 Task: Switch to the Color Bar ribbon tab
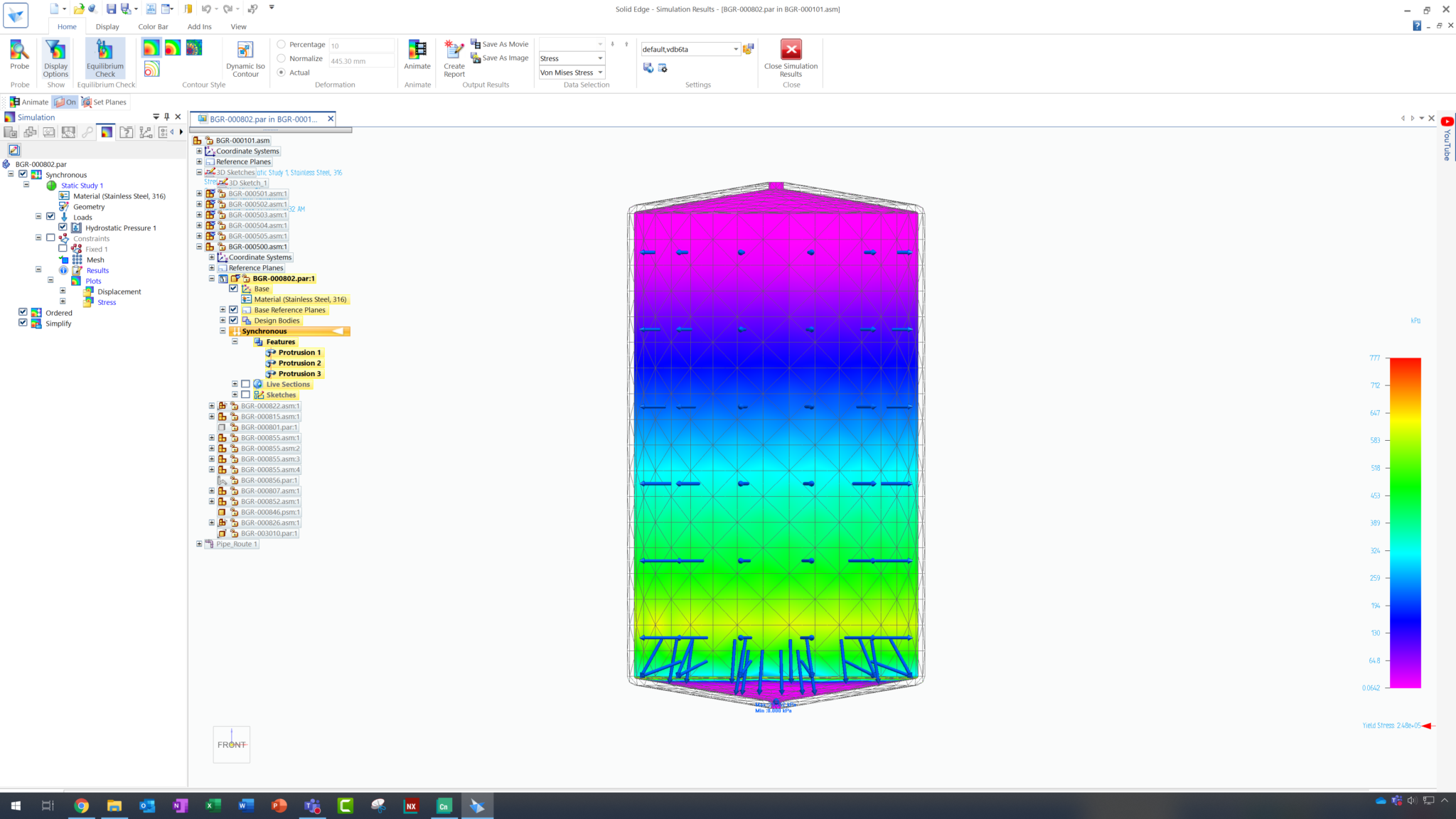[x=152, y=26]
